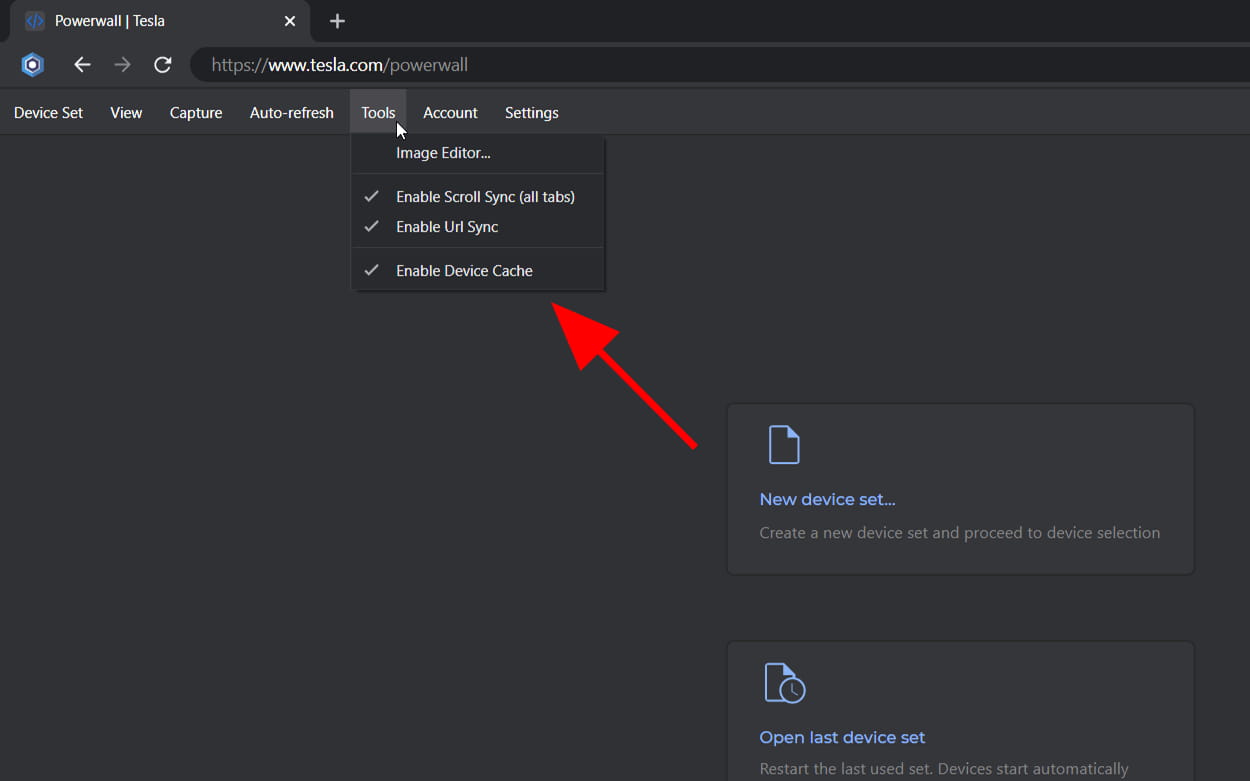This screenshot has height=781, width=1250.
Task: Toggle Enable Url Sync option
Action: pyautogui.click(x=478, y=227)
